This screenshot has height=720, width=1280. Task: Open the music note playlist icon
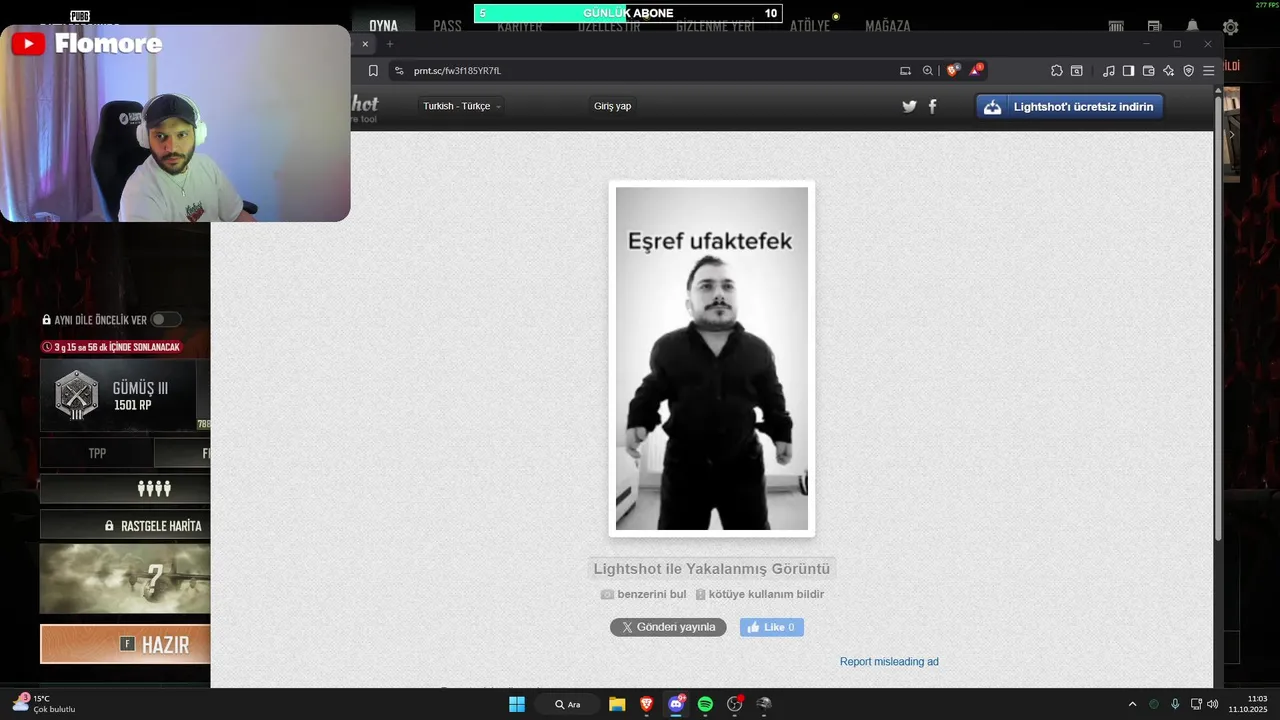[x=1108, y=71]
